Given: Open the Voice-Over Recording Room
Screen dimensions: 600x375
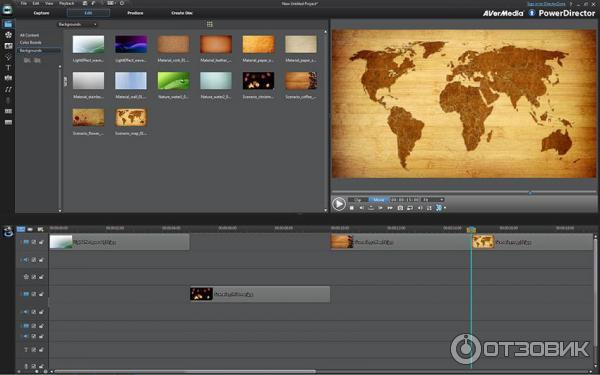Looking at the screenshot, I should point(8,100).
